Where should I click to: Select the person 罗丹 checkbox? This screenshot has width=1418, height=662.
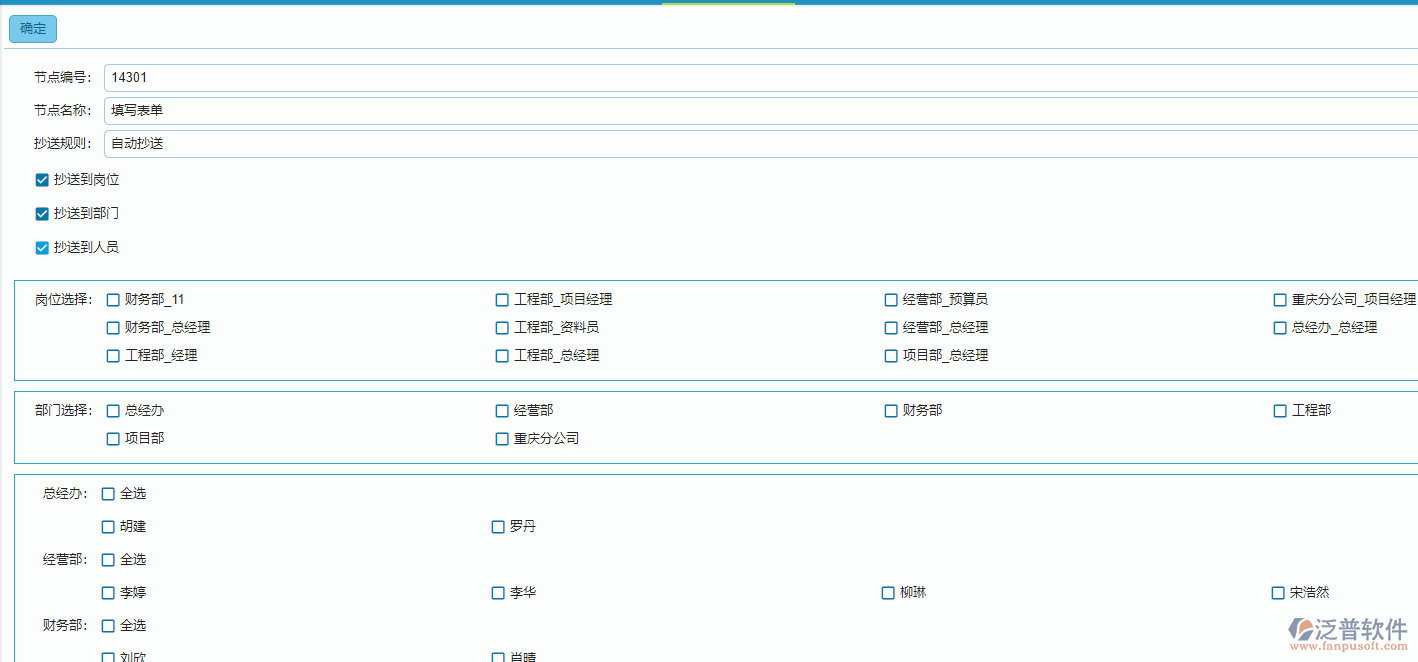(498, 527)
